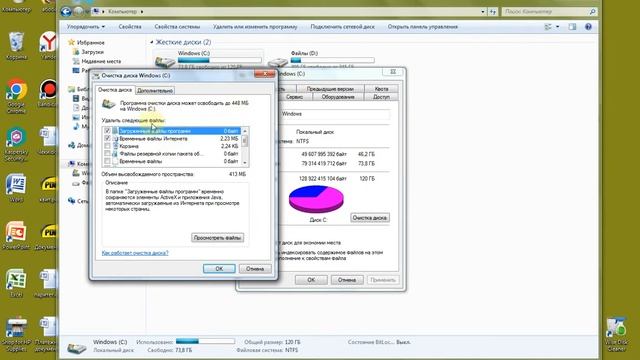Click the help question mark icon in the Explorer toolbar
This screenshot has width=640, height=360.
[x=588, y=27]
